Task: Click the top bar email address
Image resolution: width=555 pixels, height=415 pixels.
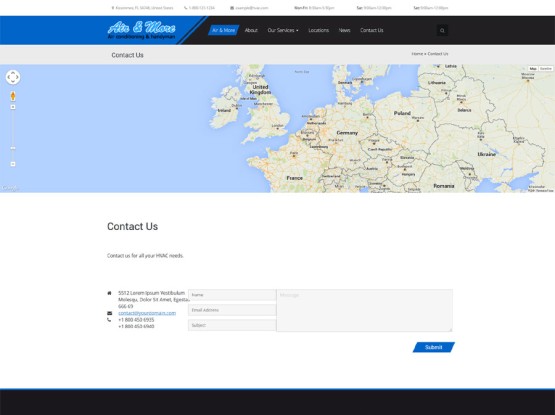Action: coord(252,8)
